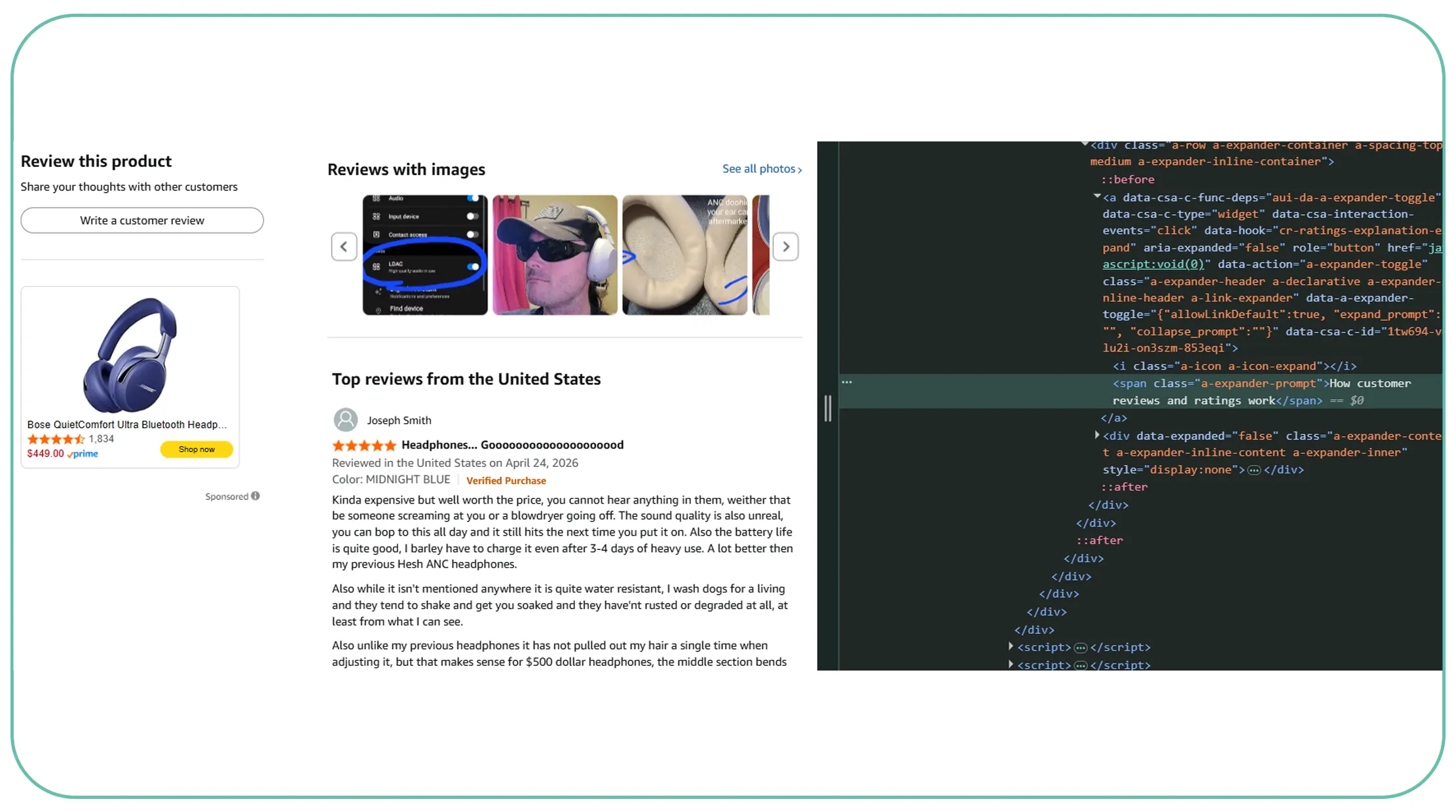Click the ellipsis badge inside the display:none div
This screenshot has width=1456, height=812.
click(x=1254, y=470)
